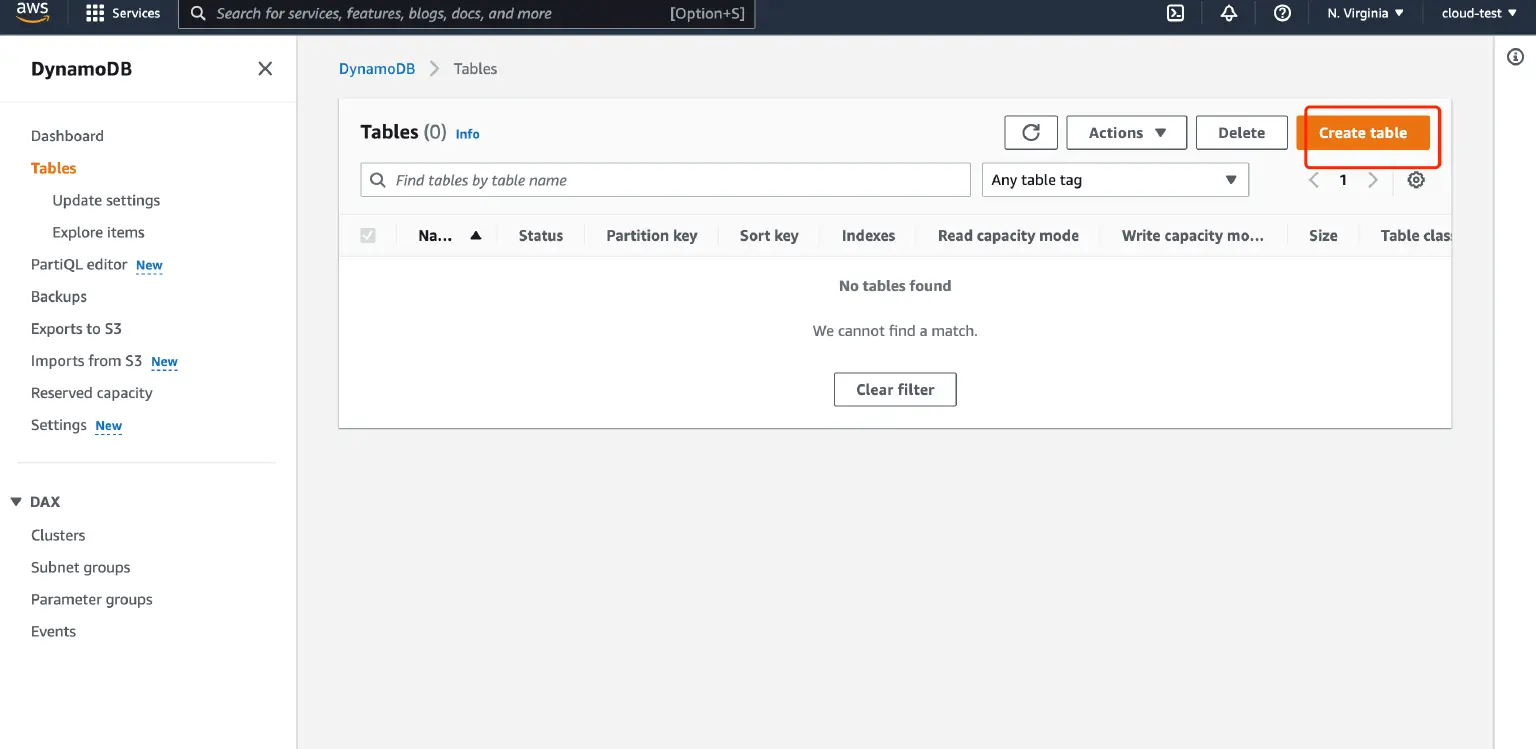This screenshot has width=1536, height=749.
Task: Open the notifications bell
Action: coord(1229,13)
